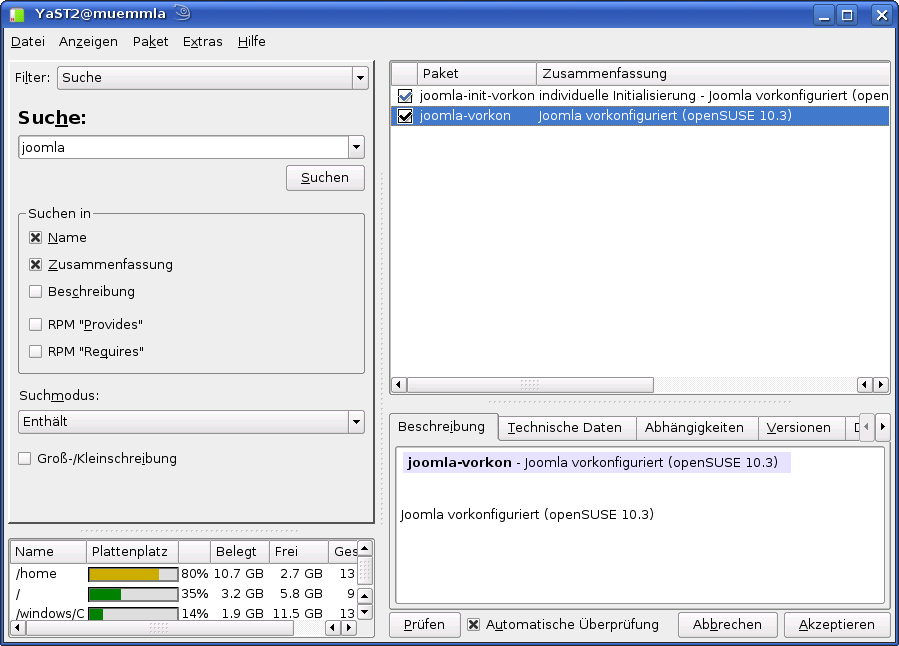
Task: Click package list right scroll arrow
Action: coord(881,385)
